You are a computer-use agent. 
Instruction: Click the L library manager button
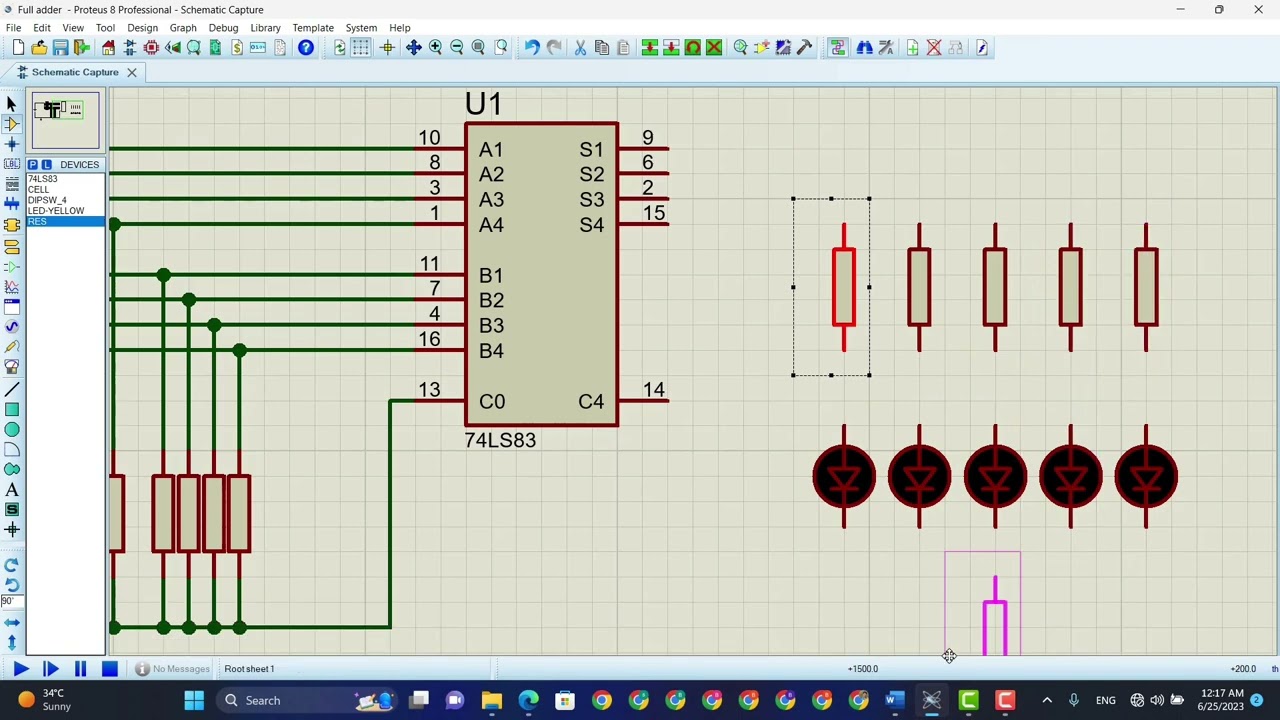click(47, 164)
